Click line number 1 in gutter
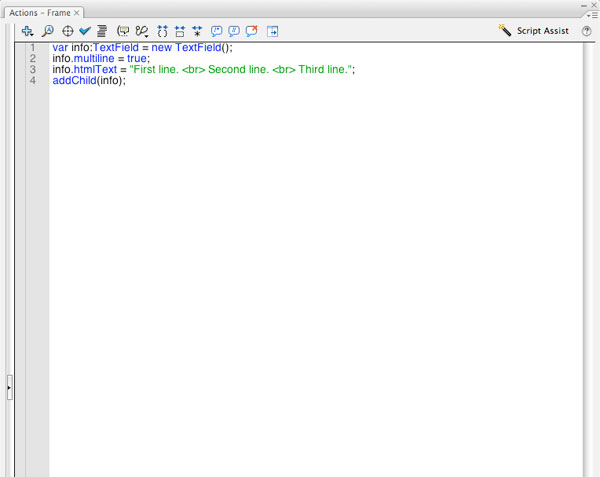Screen dimensions: 600x477 [33, 47]
